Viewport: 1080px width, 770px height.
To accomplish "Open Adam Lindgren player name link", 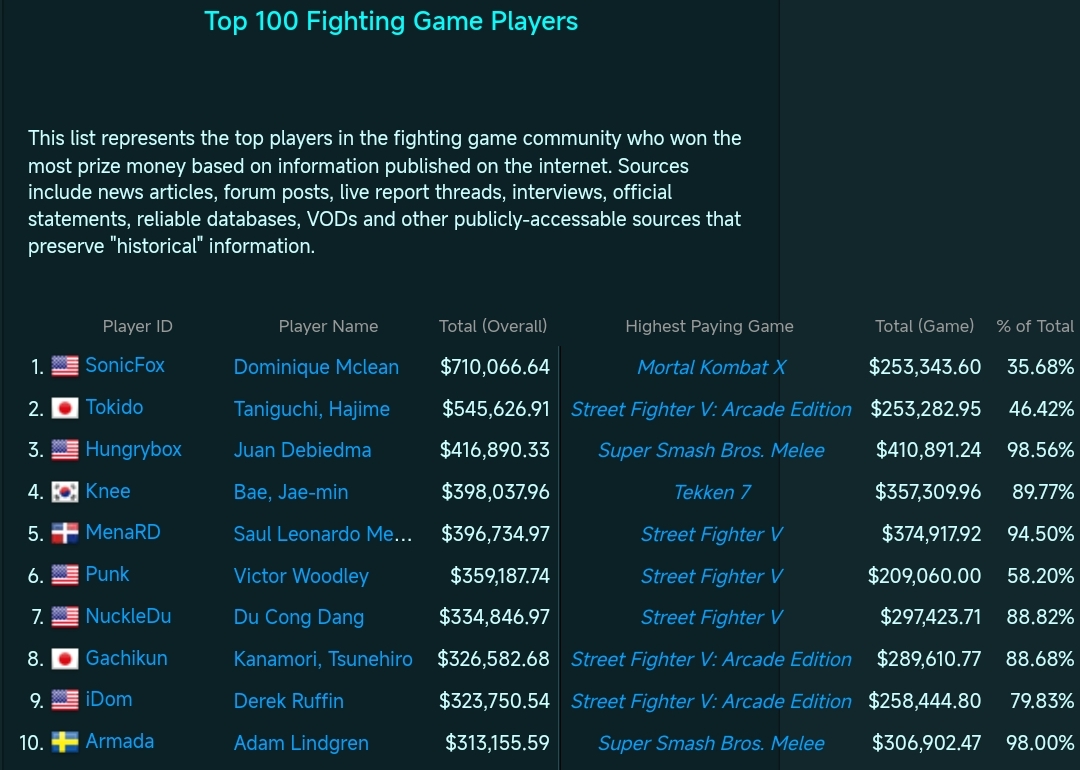I will (x=301, y=743).
